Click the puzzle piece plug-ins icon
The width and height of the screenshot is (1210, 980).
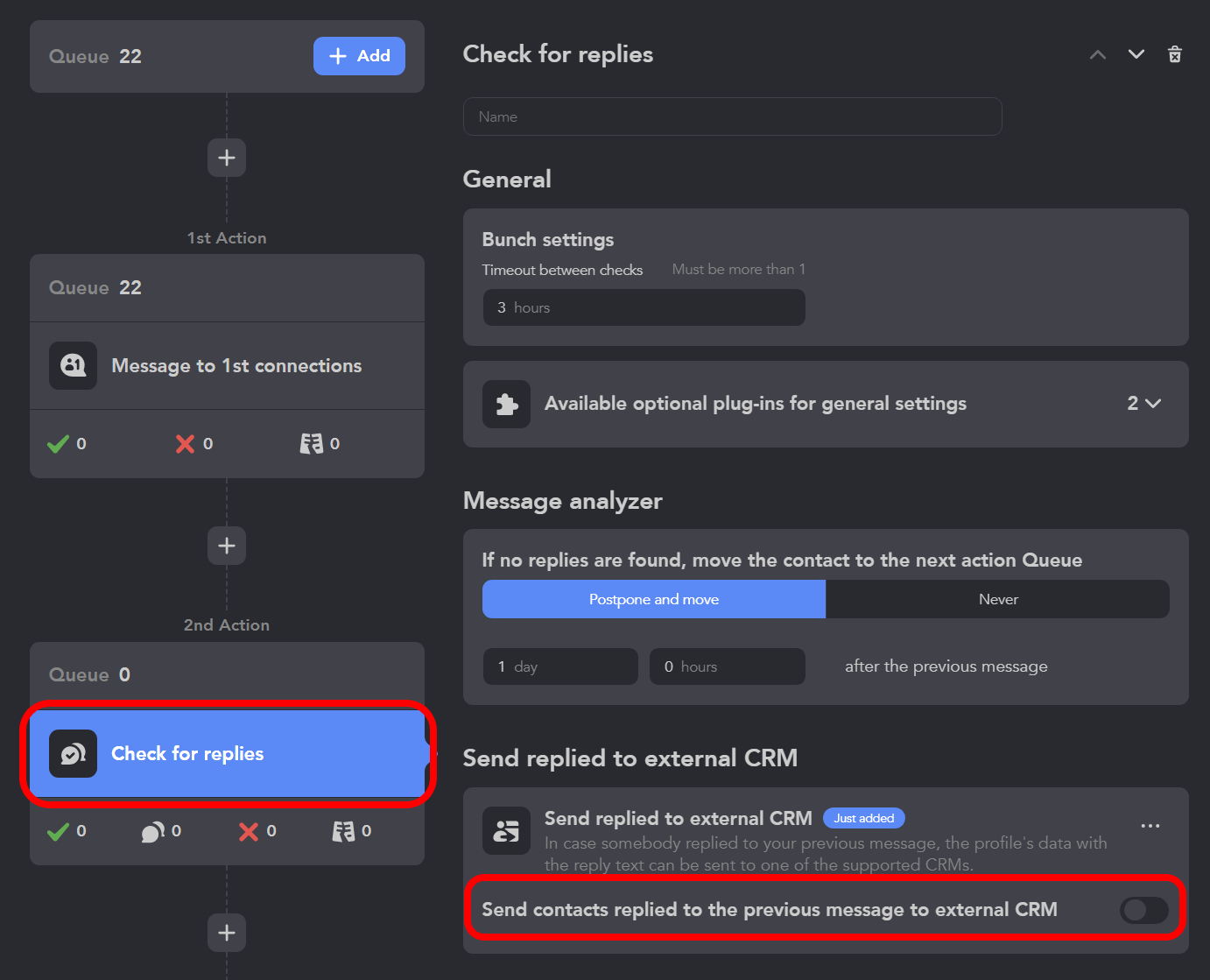click(x=506, y=404)
